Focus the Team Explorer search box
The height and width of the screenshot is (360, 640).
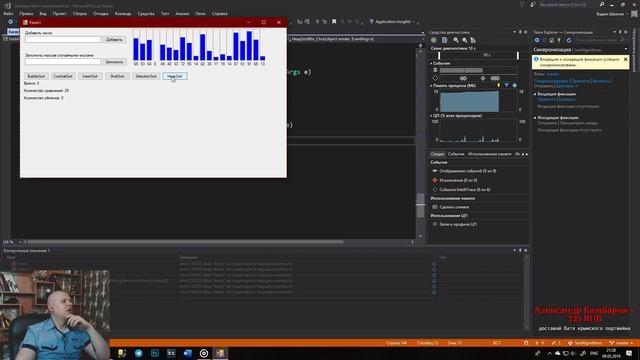600,40
